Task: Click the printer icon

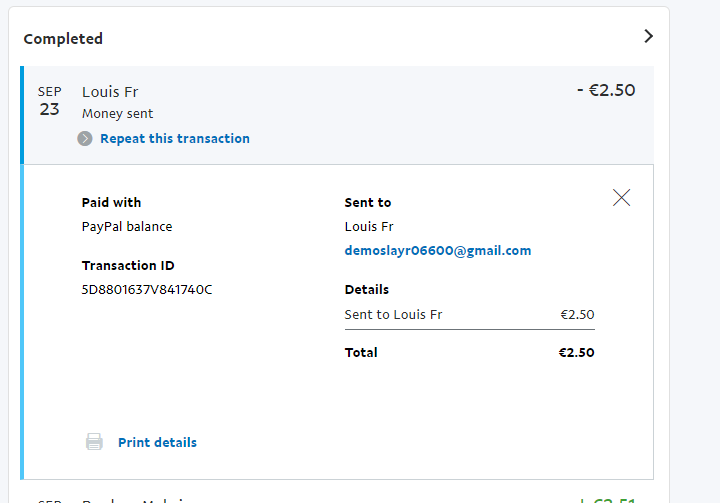Action: point(94,442)
